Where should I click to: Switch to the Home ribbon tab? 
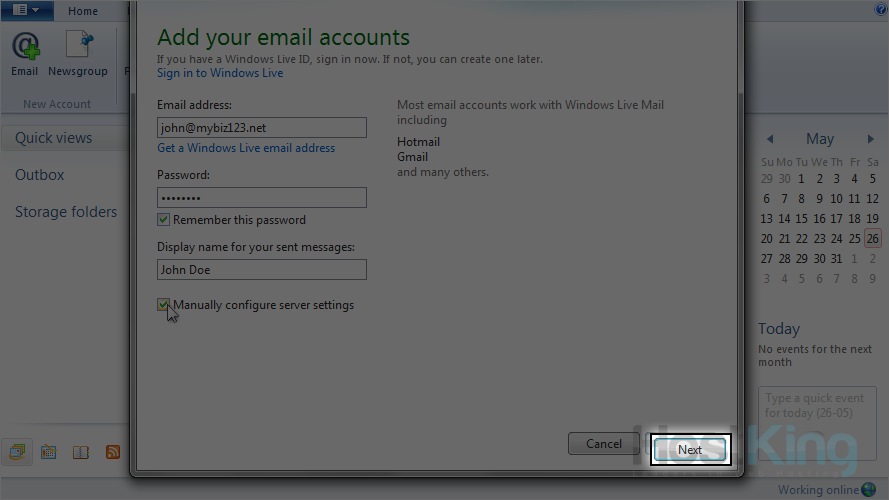(x=83, y=11)
